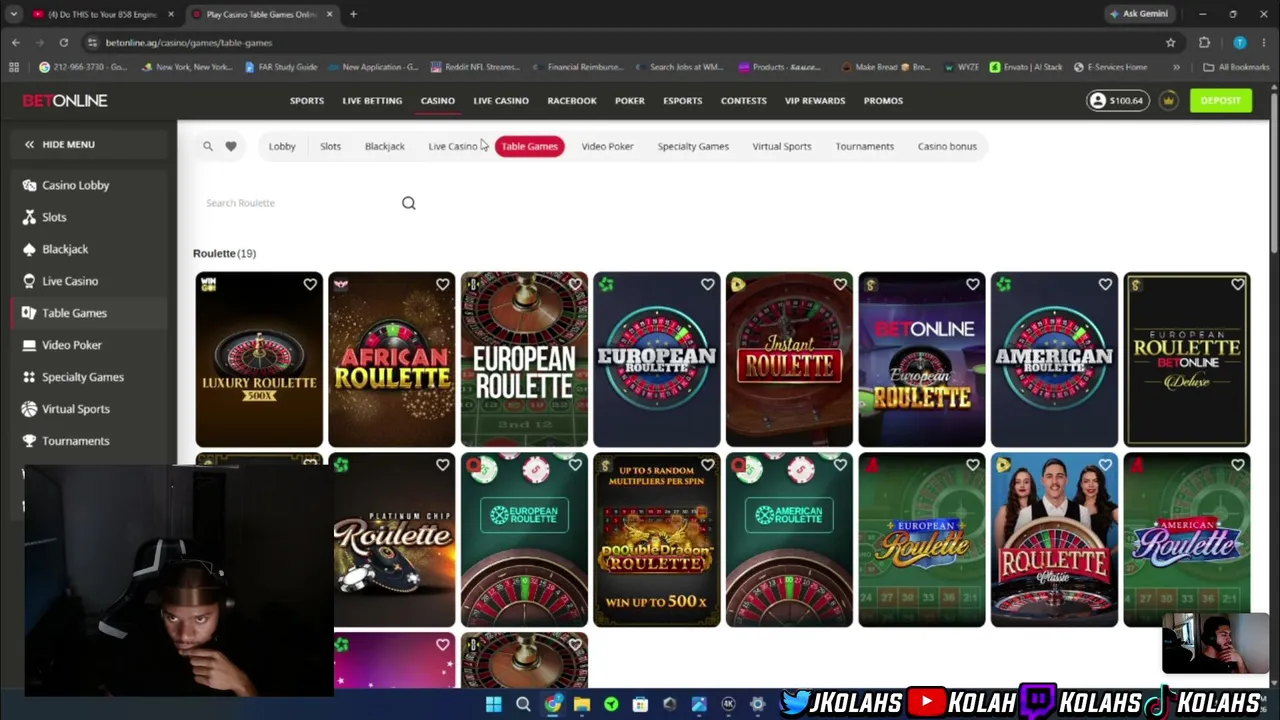Open the Chrome apps grid icon

click(14, 67)
